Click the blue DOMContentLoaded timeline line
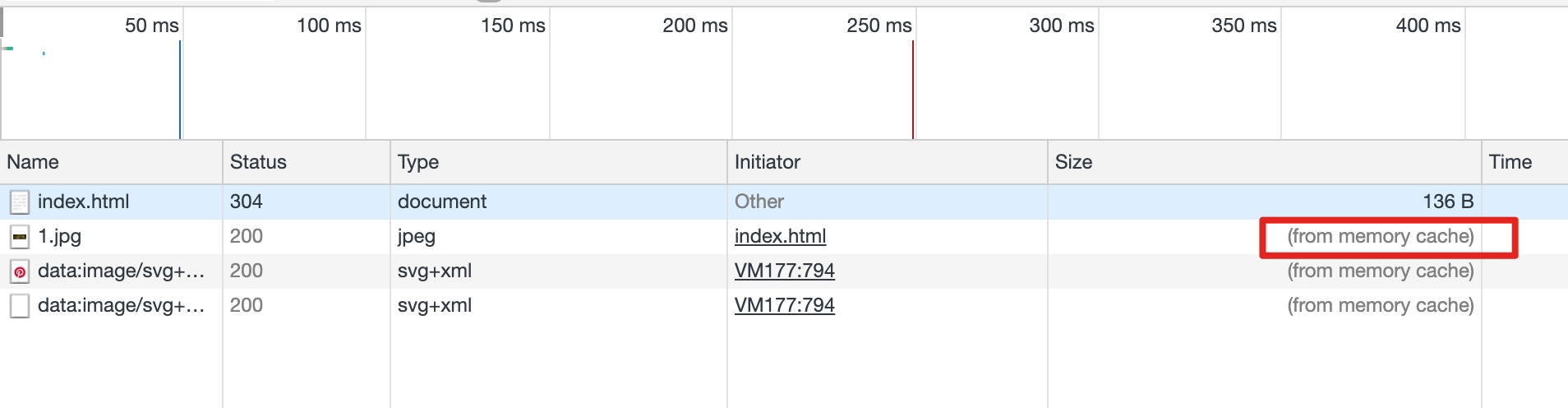The width and height of the screenshot is (1568, 408). click(x=180, y=90)
